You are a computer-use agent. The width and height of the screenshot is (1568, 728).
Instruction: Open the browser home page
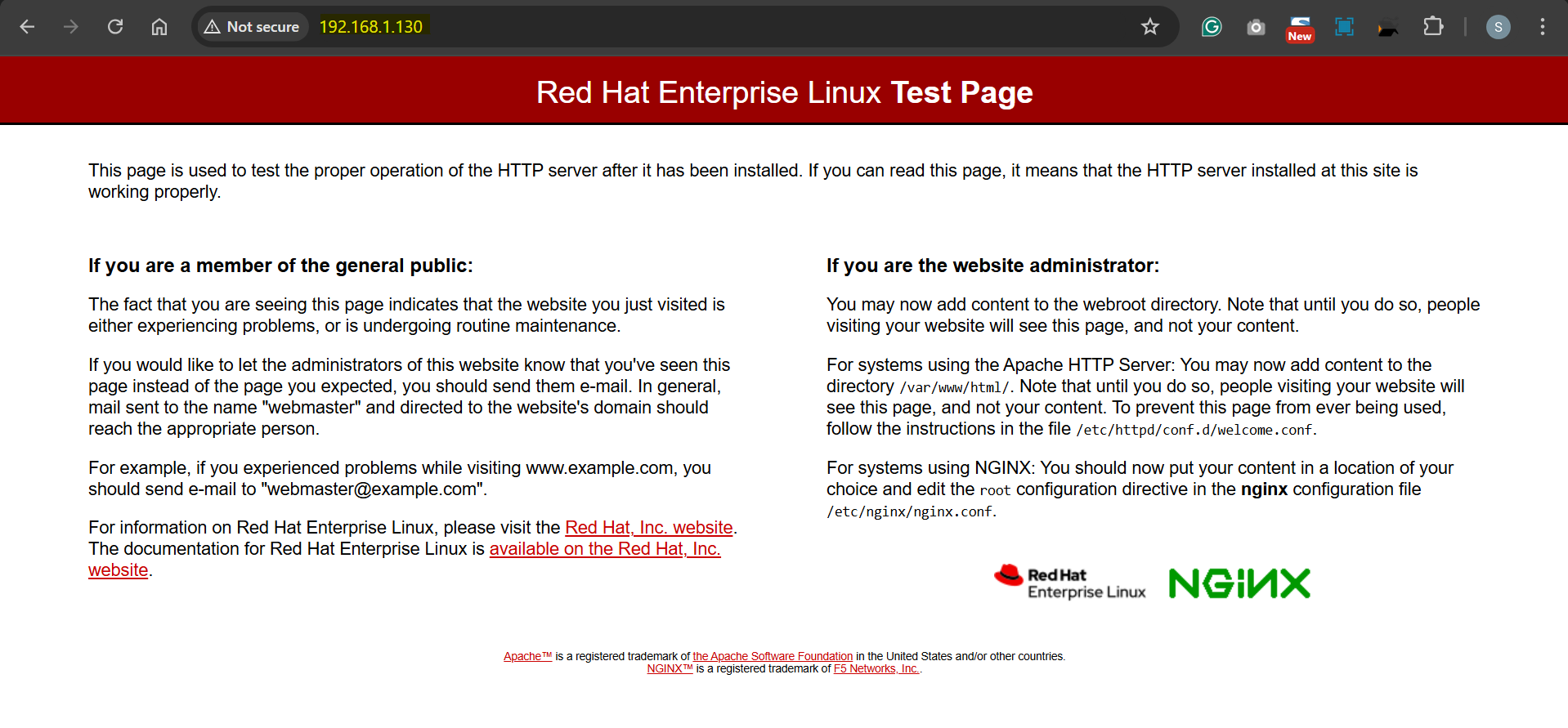(159, 27)
